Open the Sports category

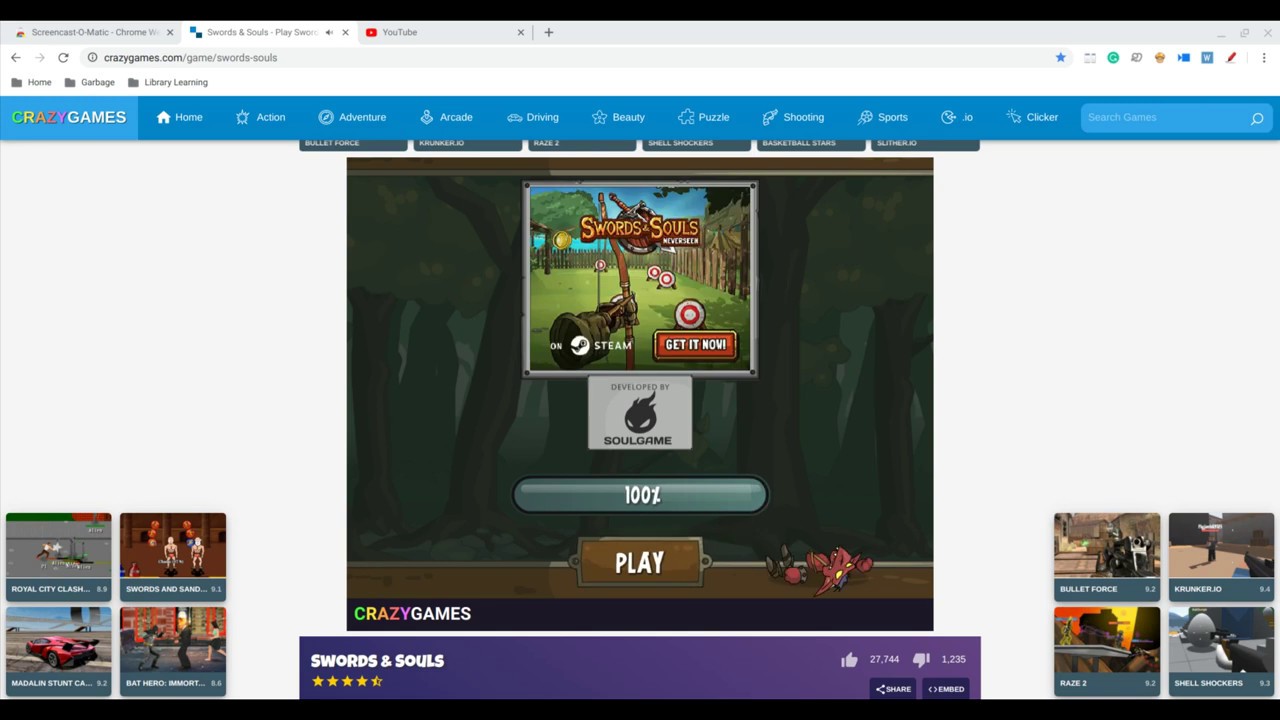click(882, 117)
